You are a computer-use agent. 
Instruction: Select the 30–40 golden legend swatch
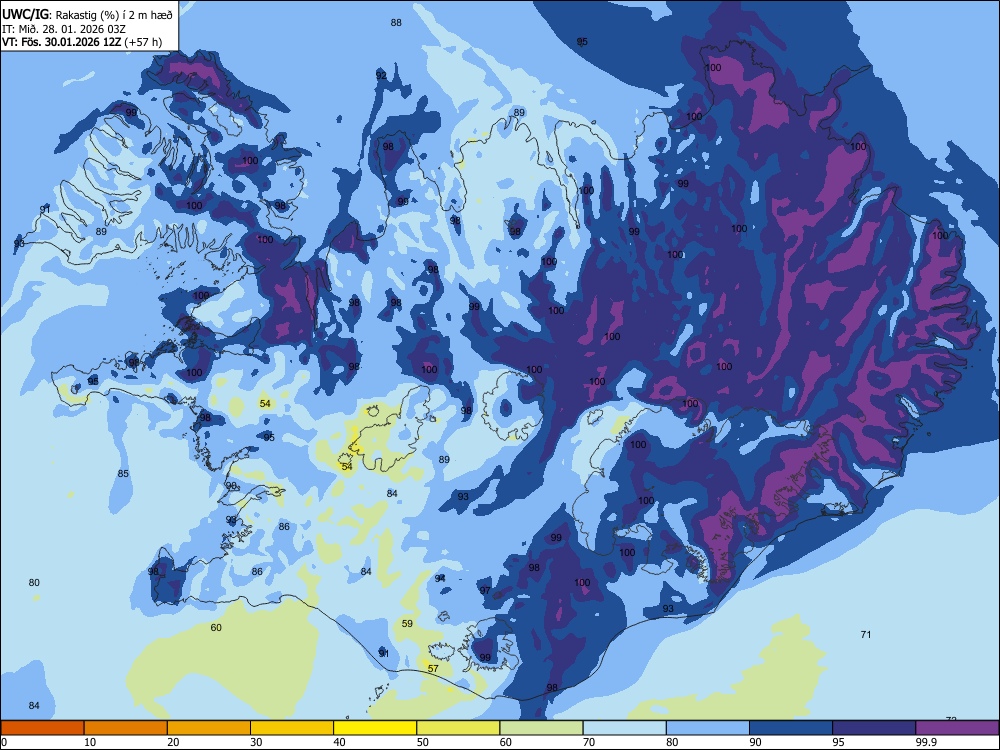point(292,728)
